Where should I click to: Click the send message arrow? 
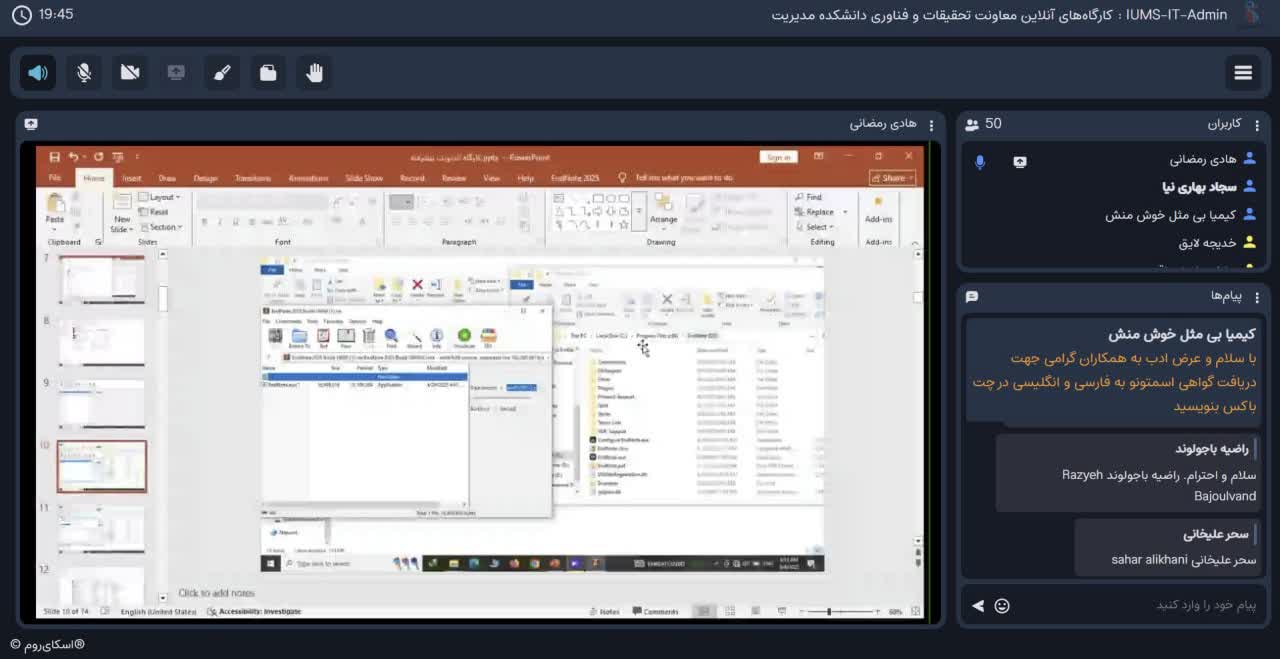point(978,605)
